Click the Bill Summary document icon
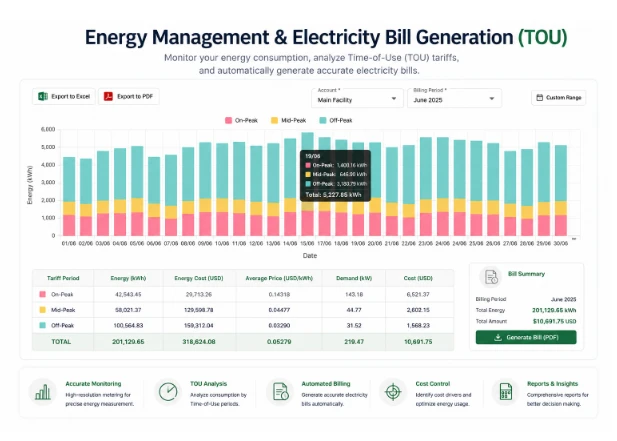The width and height of the screenshot is (617, 441). (x=491, y=277)
